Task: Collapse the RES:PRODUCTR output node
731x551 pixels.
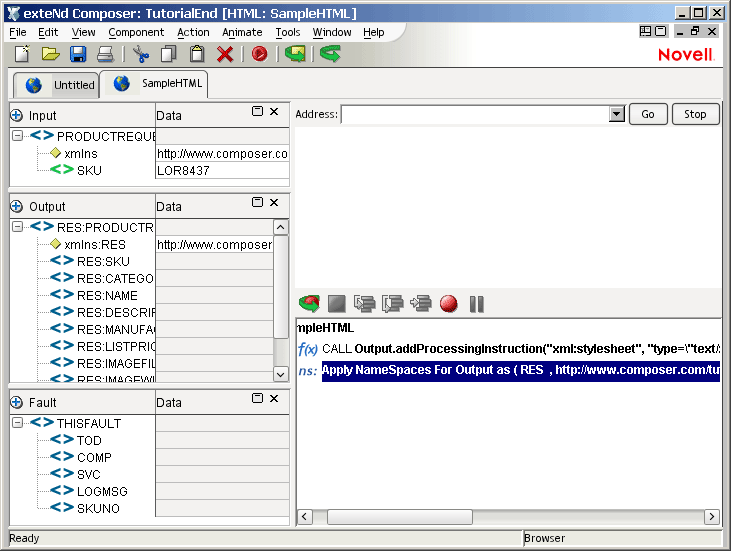Action: [x=17, y=227]
